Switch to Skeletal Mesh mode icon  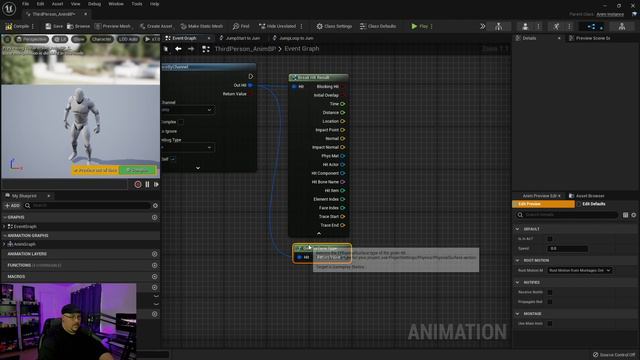pyautogui.click(x=525, y=27)
